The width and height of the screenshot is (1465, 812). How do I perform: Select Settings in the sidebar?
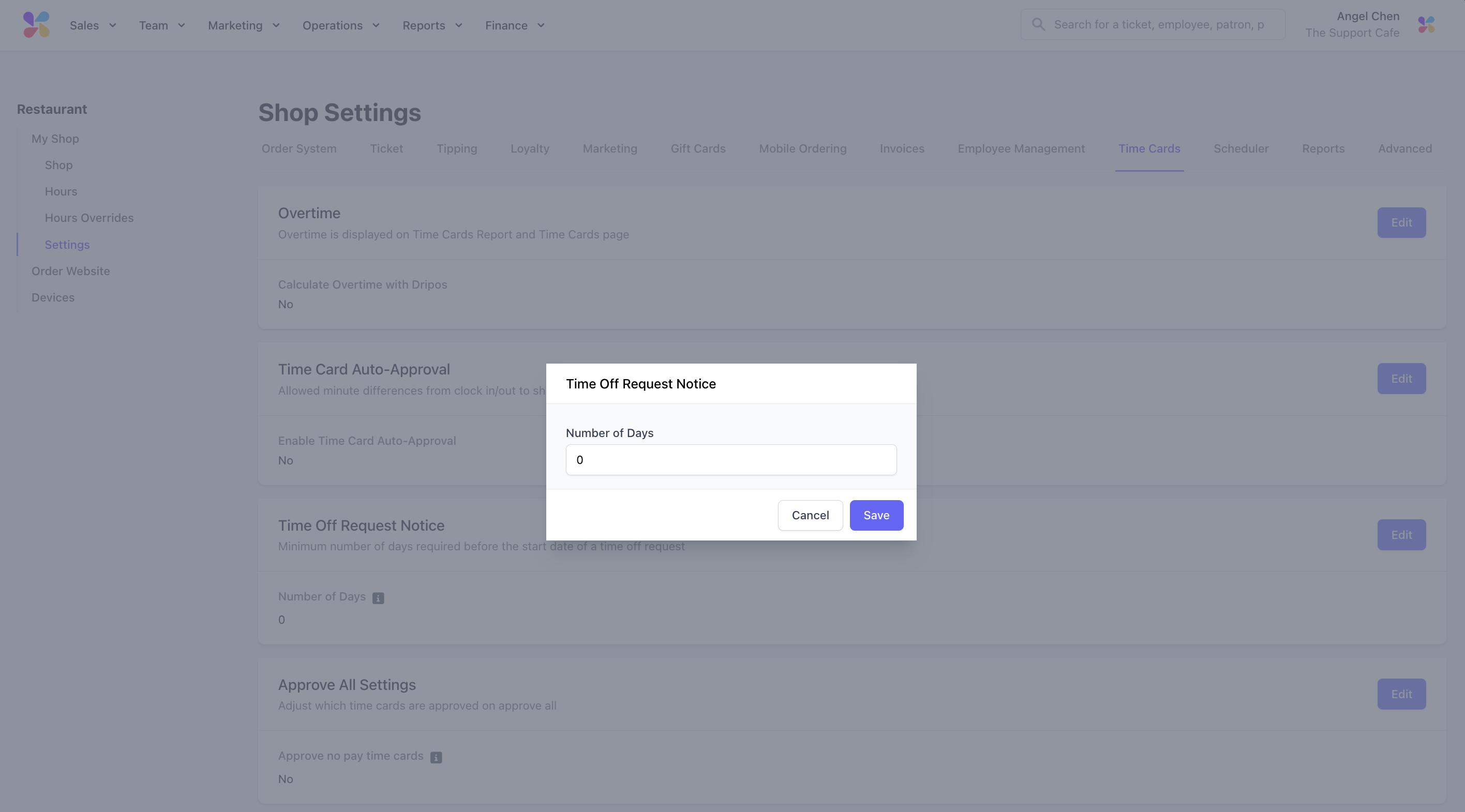(67, 245)
